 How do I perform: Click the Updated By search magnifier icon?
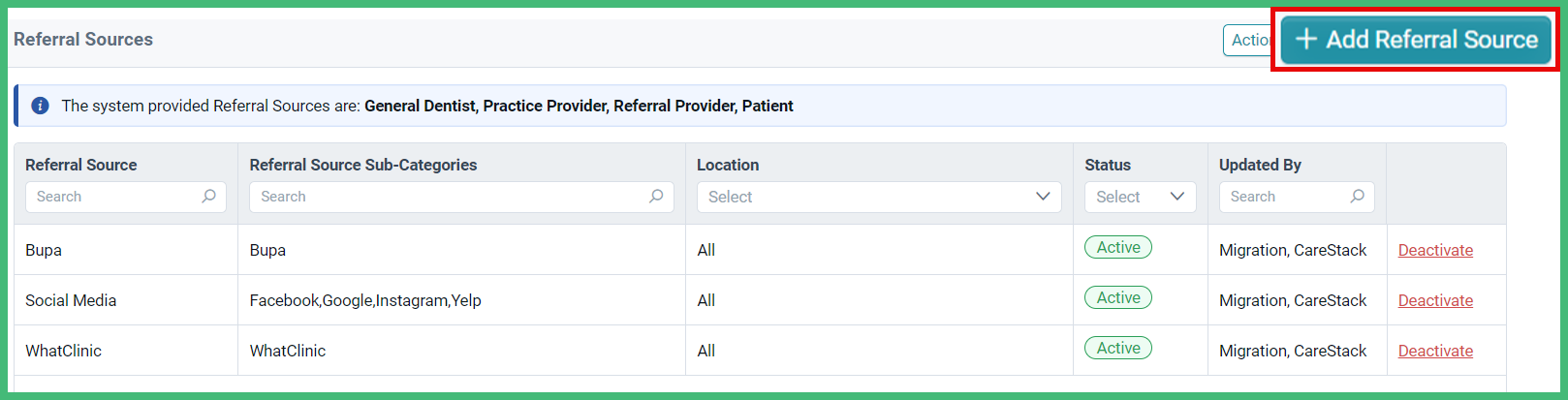point(1357,197)
